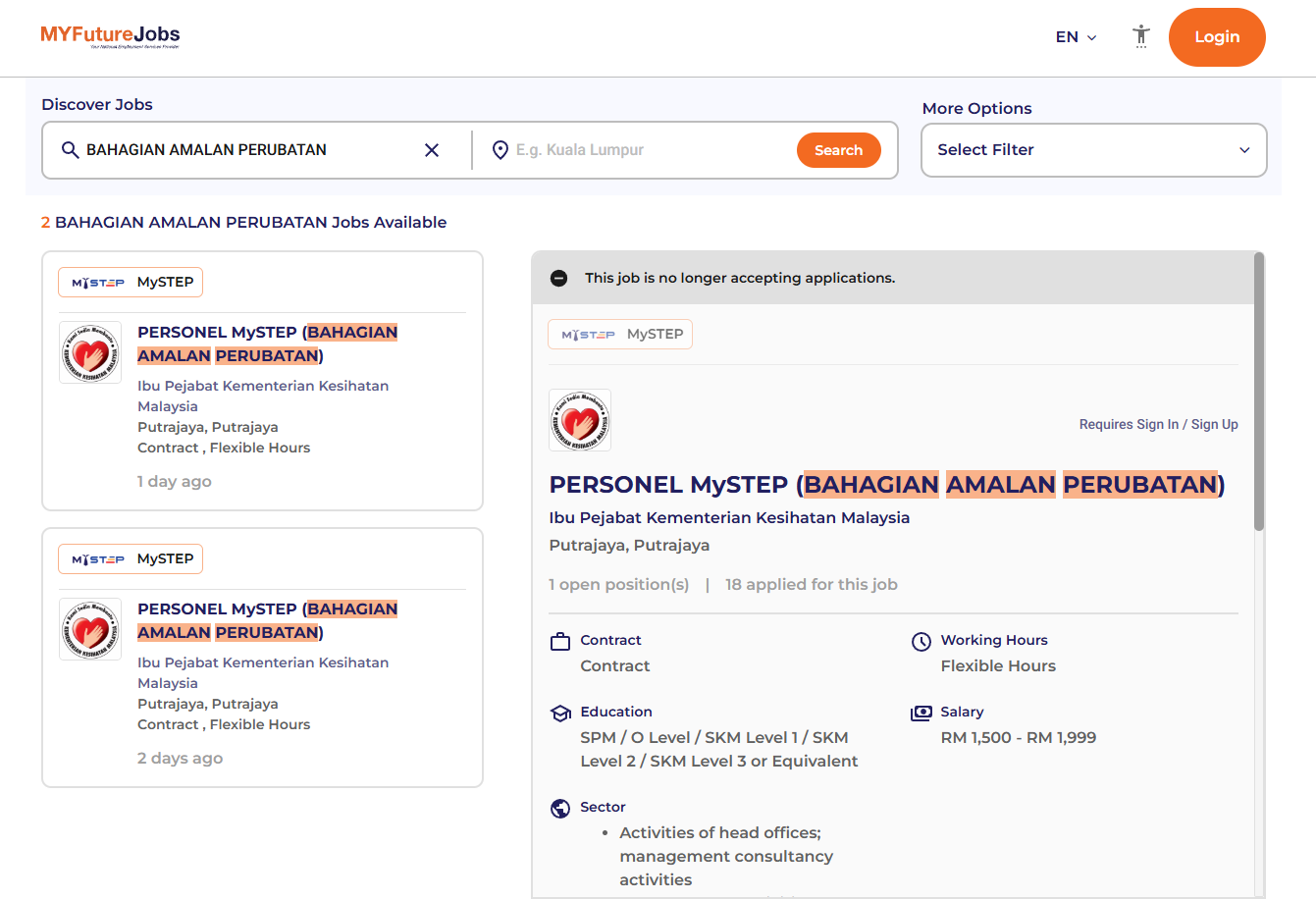The width and height of the screenshot is (1316, 900).
Task: Click '18 applied for this job' text
Action: tap(811, 584)
